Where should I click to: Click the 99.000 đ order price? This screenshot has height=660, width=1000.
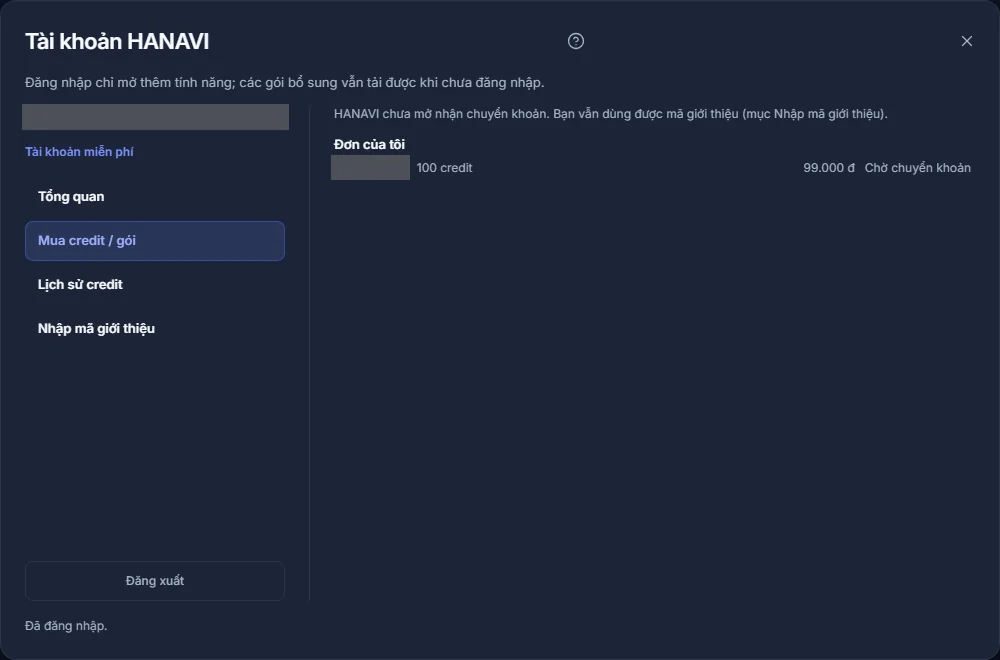[x=828, y=168]
